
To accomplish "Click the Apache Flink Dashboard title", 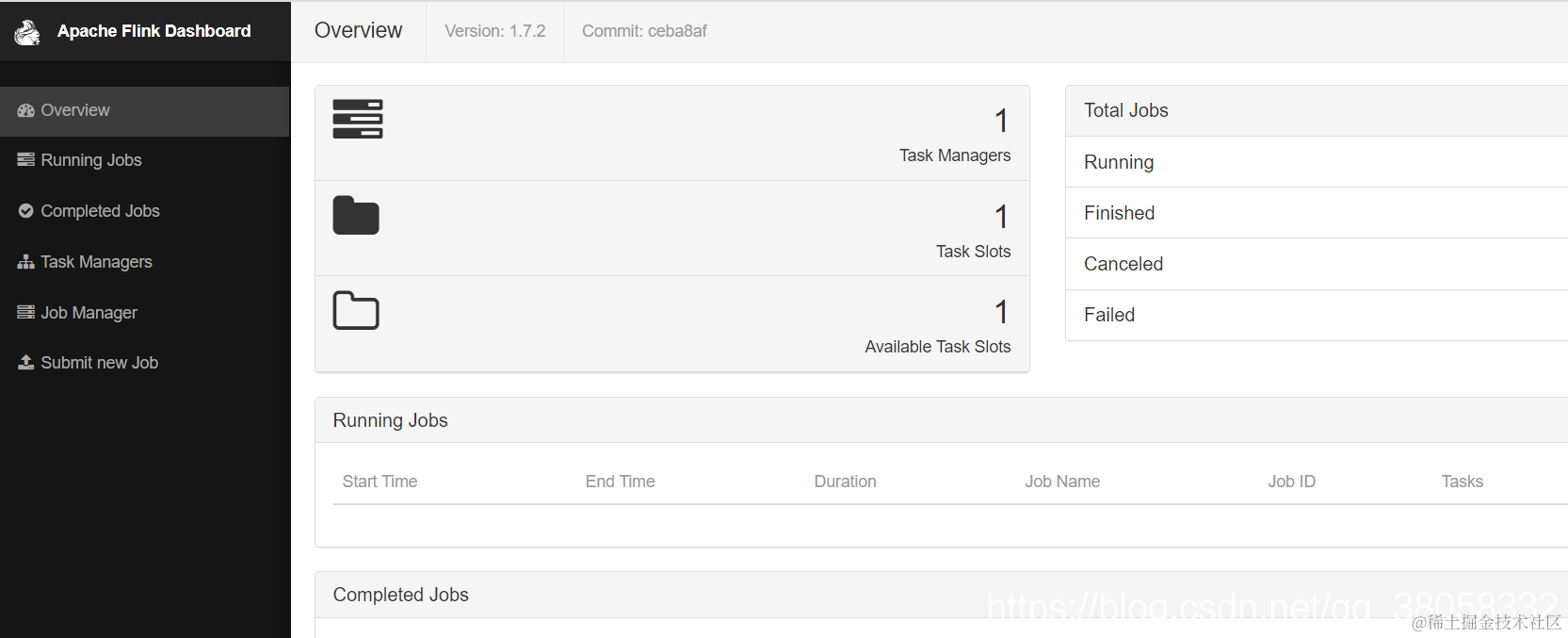I will coord(154,31).
